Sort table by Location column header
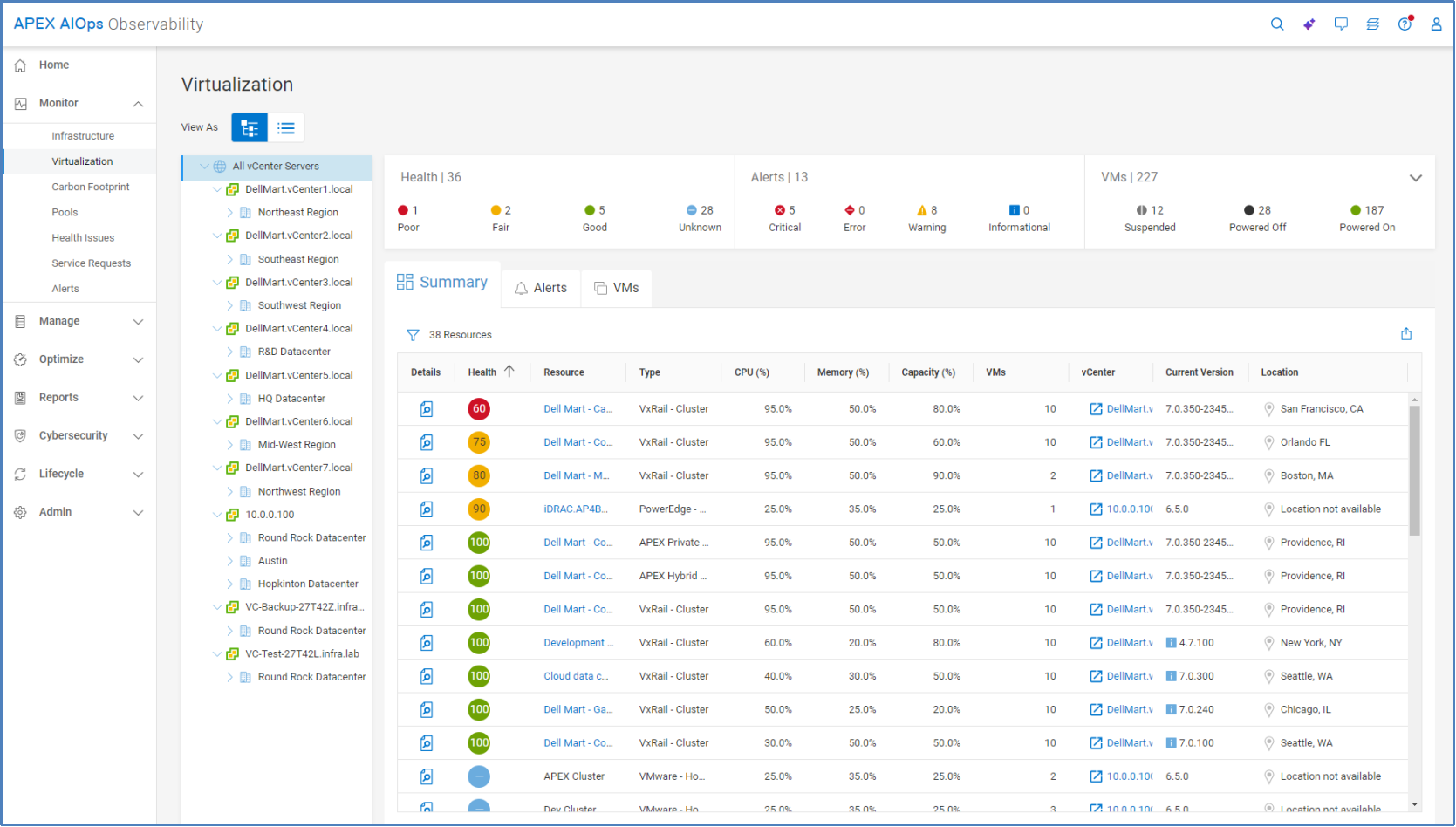The image size is (1456, 827). pos(1280,372)
